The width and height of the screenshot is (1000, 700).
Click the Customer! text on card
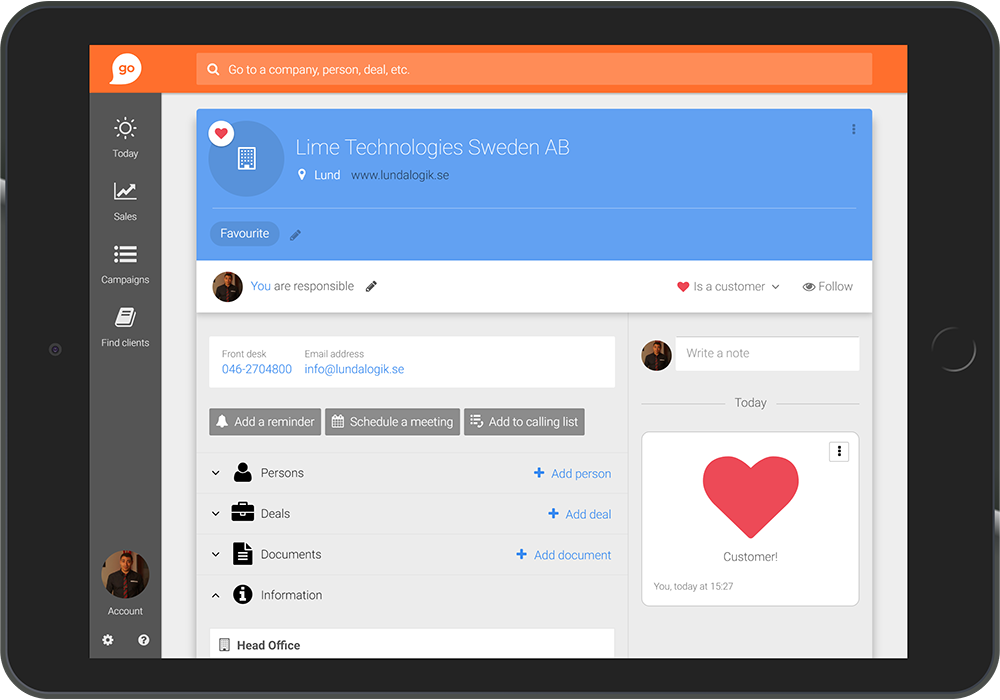click(x=751, y=557)
